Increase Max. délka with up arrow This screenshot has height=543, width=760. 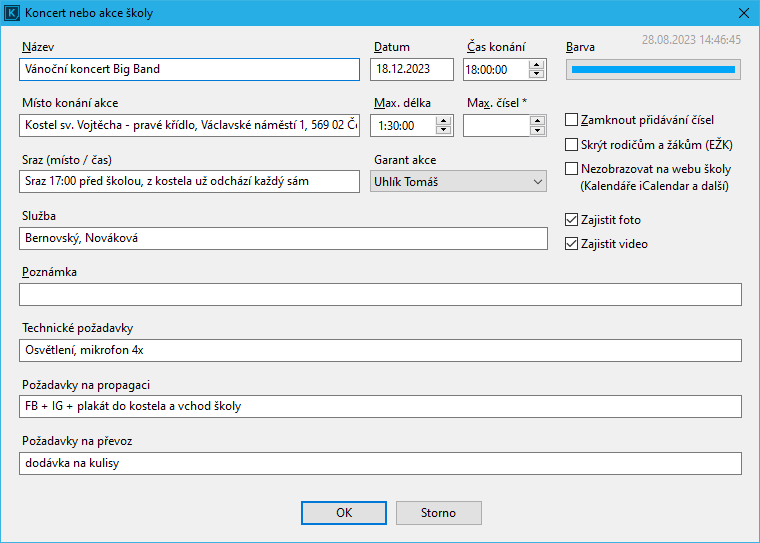(444, 121)
